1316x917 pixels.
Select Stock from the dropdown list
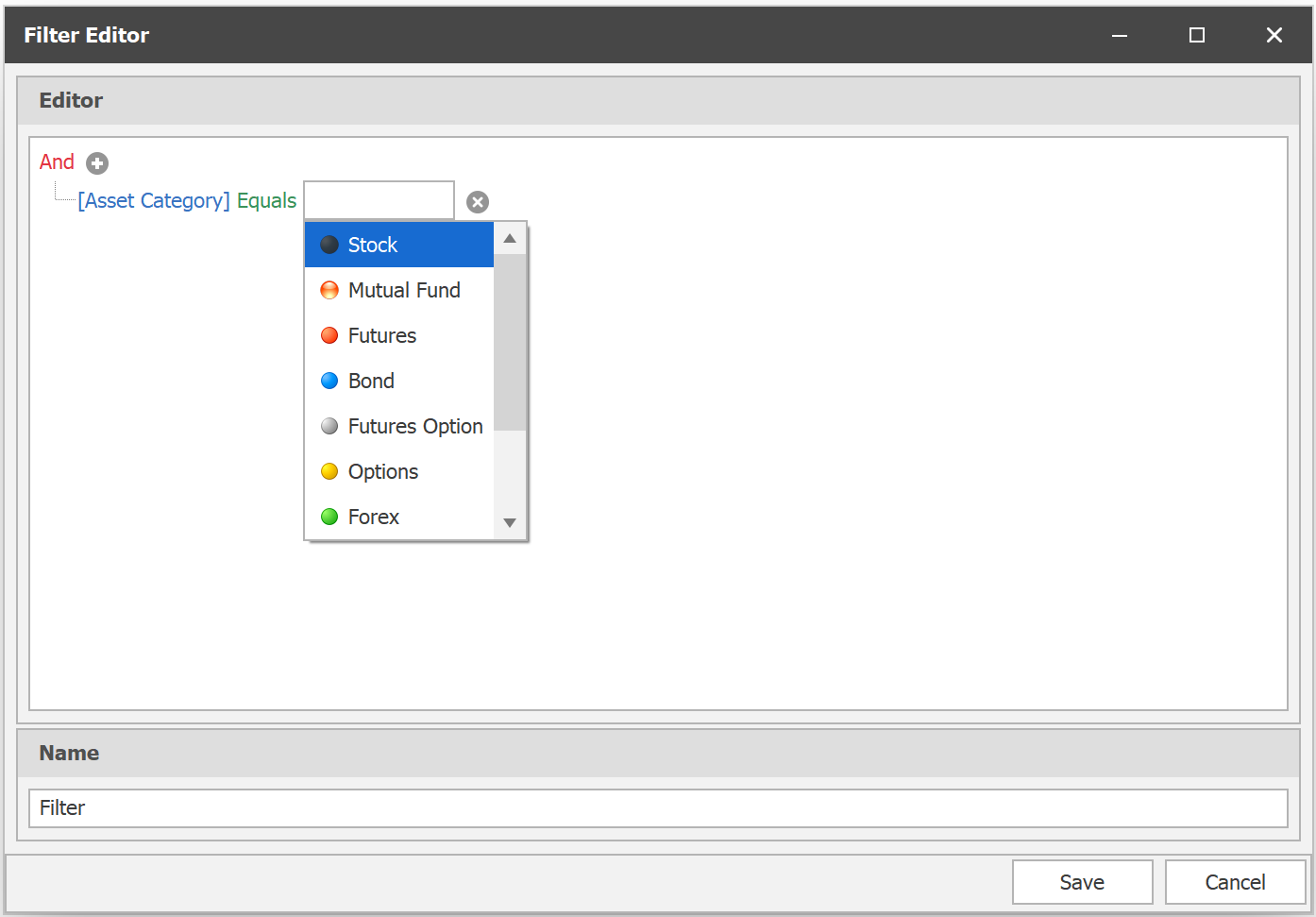399,245
